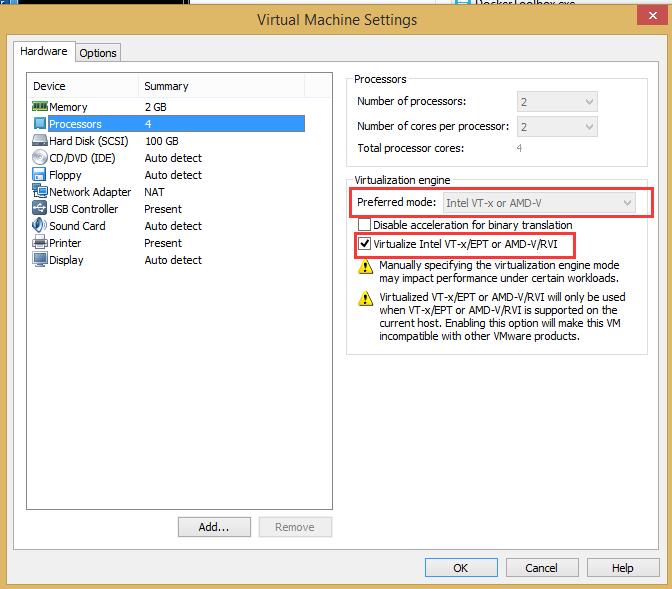
Task: Click the Processors chip icon
Action: tap(40, 123)
